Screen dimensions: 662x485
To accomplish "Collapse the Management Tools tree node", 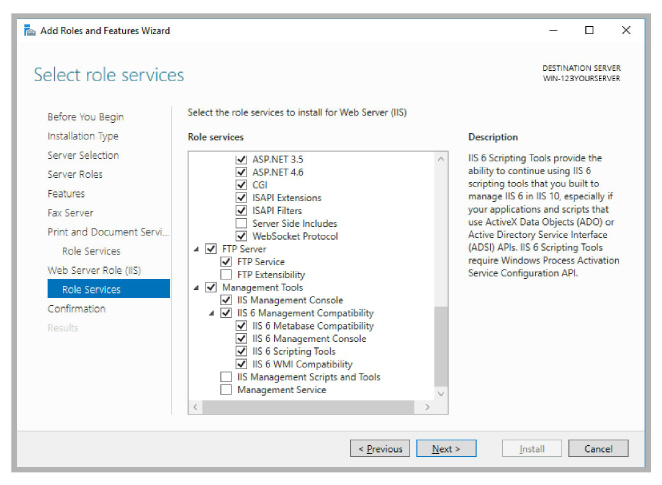I will click(196, 288).
